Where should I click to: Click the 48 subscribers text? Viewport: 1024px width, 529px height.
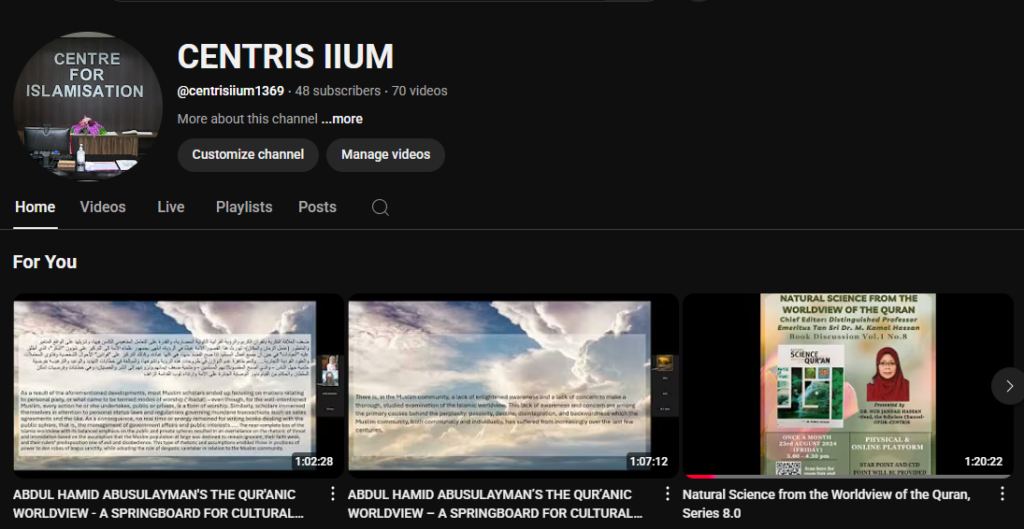[338, 91]
